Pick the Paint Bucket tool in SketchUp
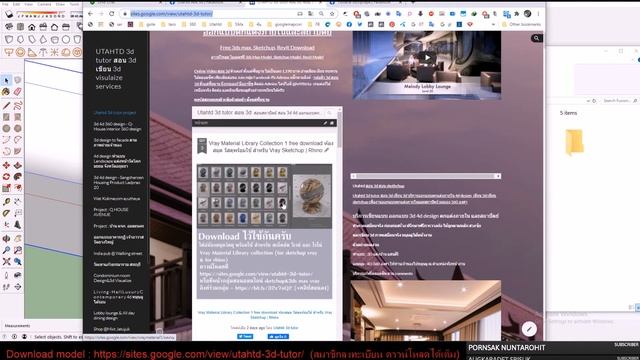Viewport: 640px width, 360px height. (x=6, y=92)
